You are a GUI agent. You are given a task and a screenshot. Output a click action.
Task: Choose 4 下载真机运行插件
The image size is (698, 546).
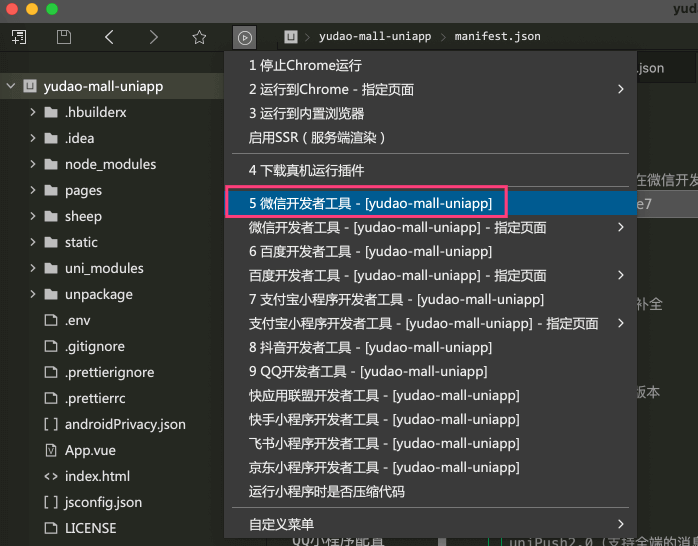coord(306,170)
